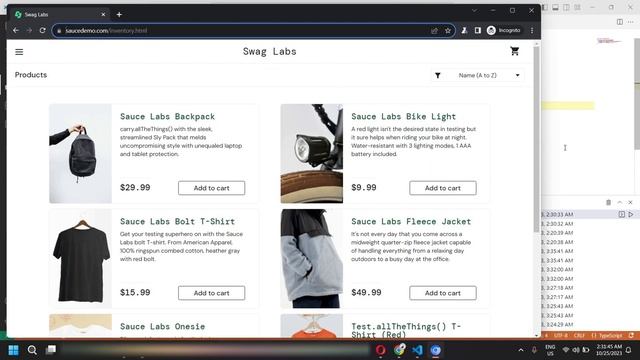Image resolution: width=640 pixels, height=360 pixels.
Task: Click the bike light product image
Action: tap(311, 153)
